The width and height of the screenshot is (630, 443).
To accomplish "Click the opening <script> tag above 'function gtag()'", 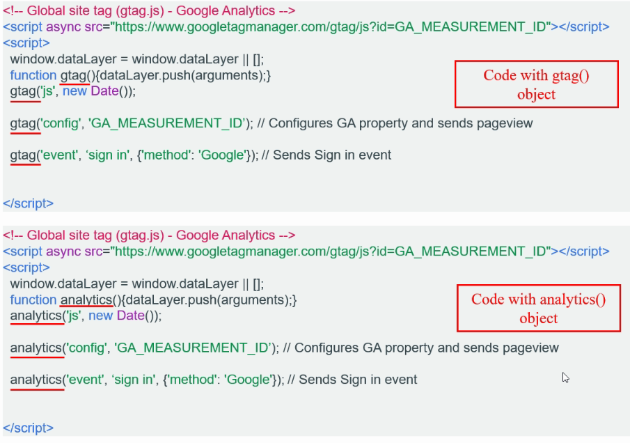I will tap(27, 43).
